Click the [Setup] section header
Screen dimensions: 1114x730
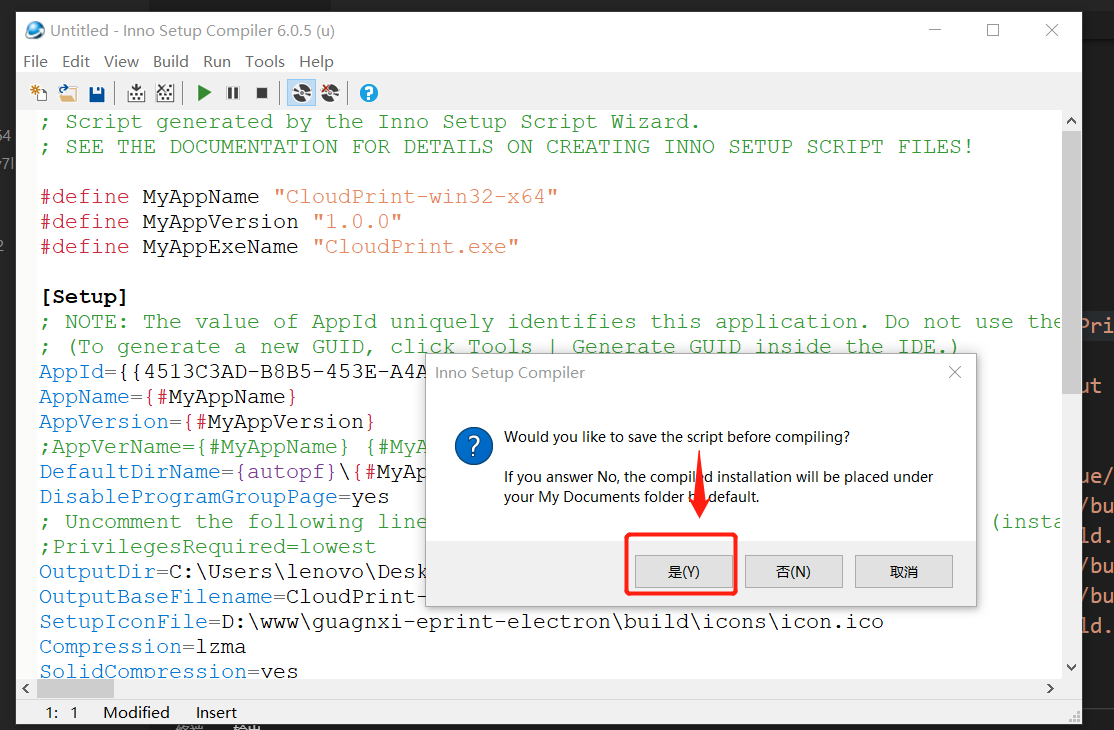point(84,297)
